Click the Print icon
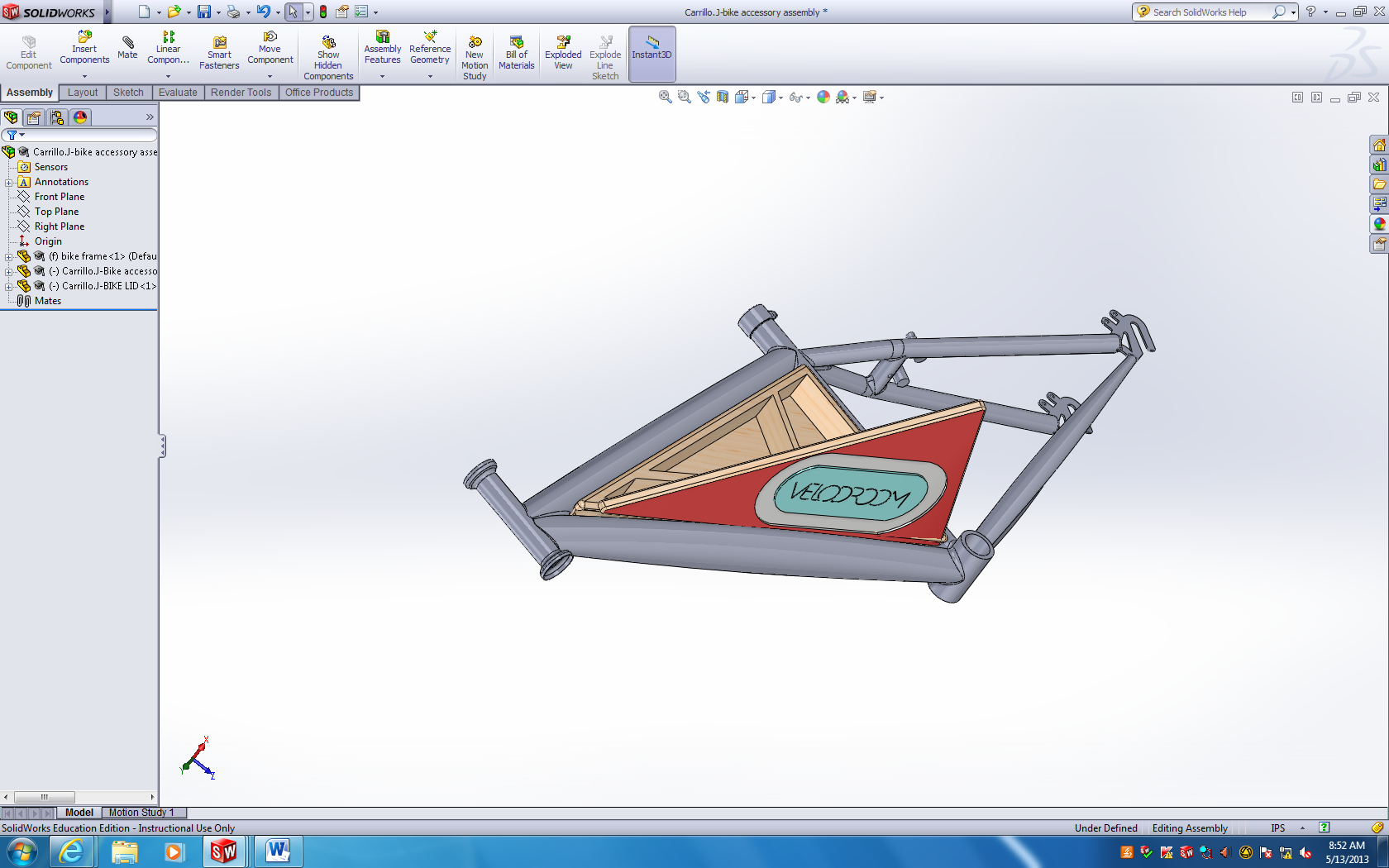 click(233, 12)
